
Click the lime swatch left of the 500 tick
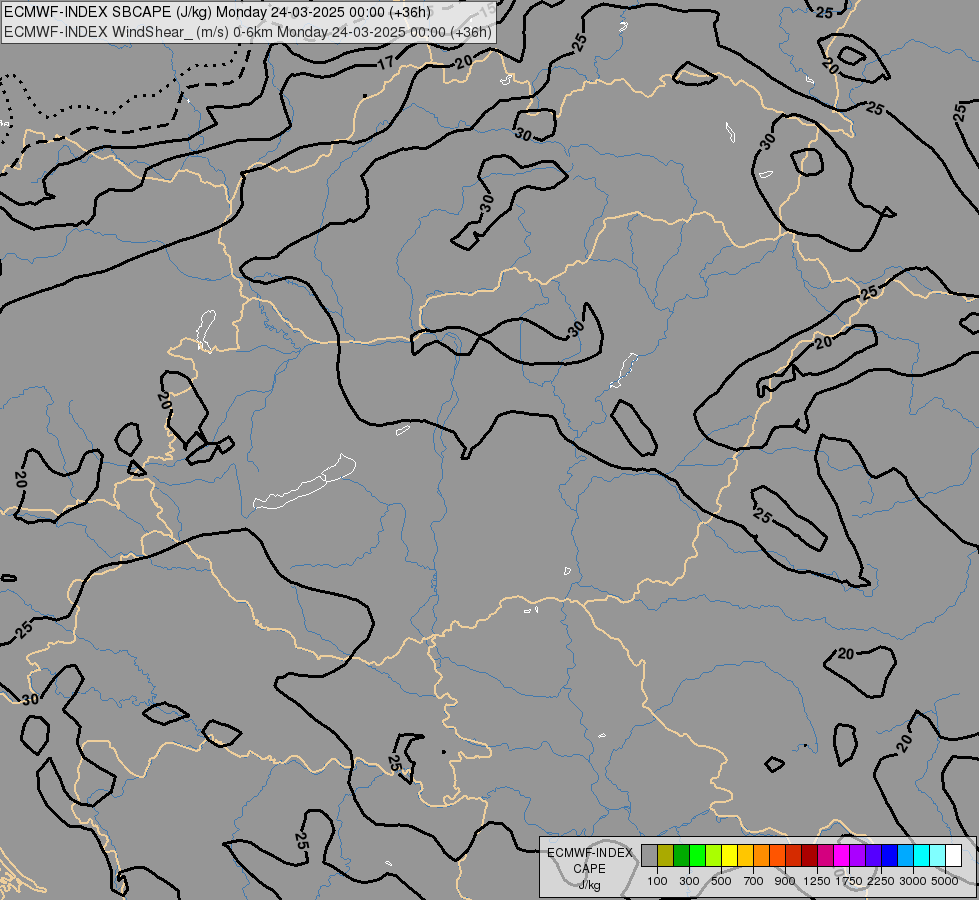714,855
